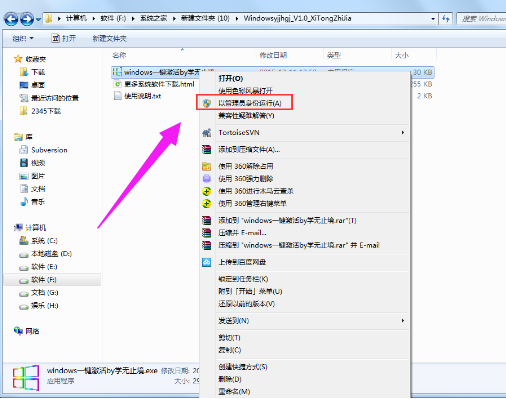Open the 组织 dropdown in toolbar
This screenshot has width=506, height=399.
click(x=23, y=38)
